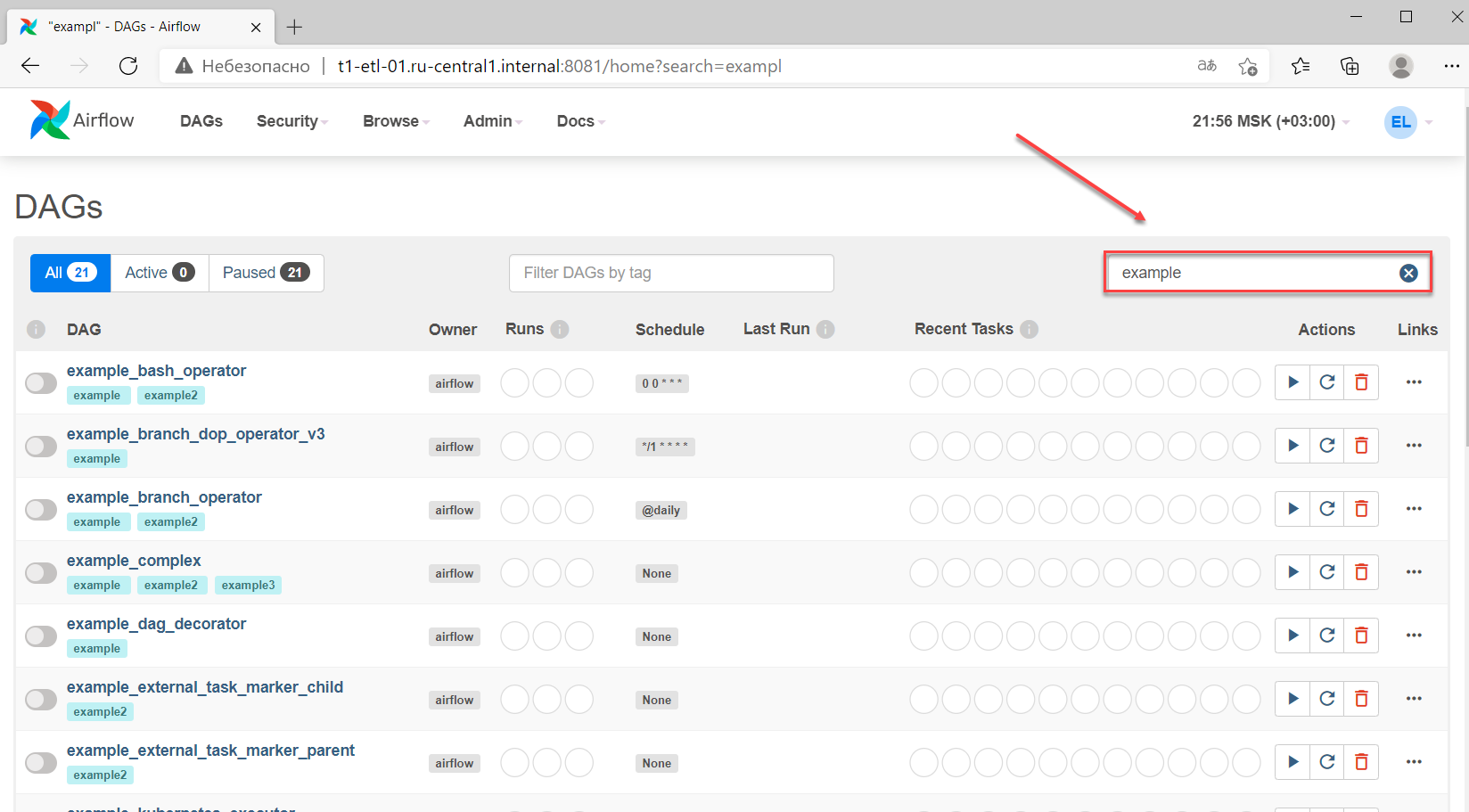Image resolution: width=1469 pixels, height=812 pixels.
Task: Delete the example_external_task_marker_parent DAG
Action: tap(1361, 762)
